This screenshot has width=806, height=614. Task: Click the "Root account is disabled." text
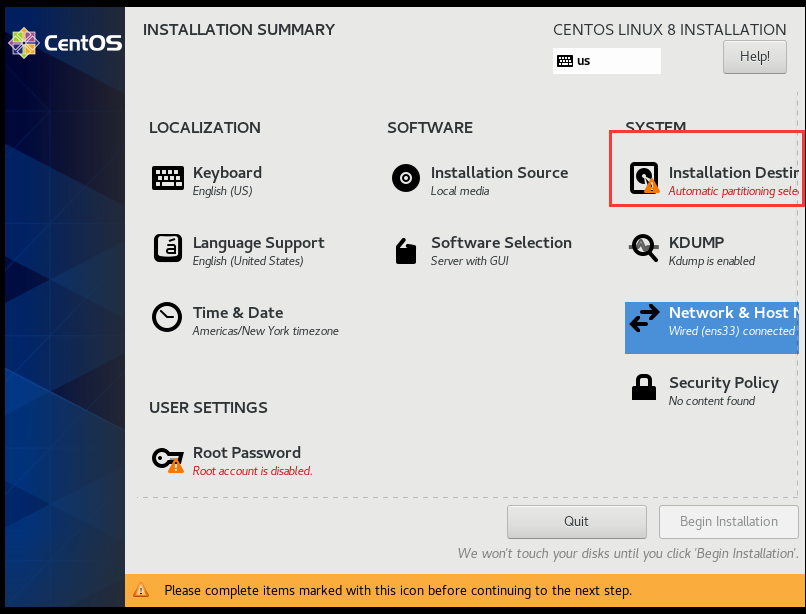point(252,471)
